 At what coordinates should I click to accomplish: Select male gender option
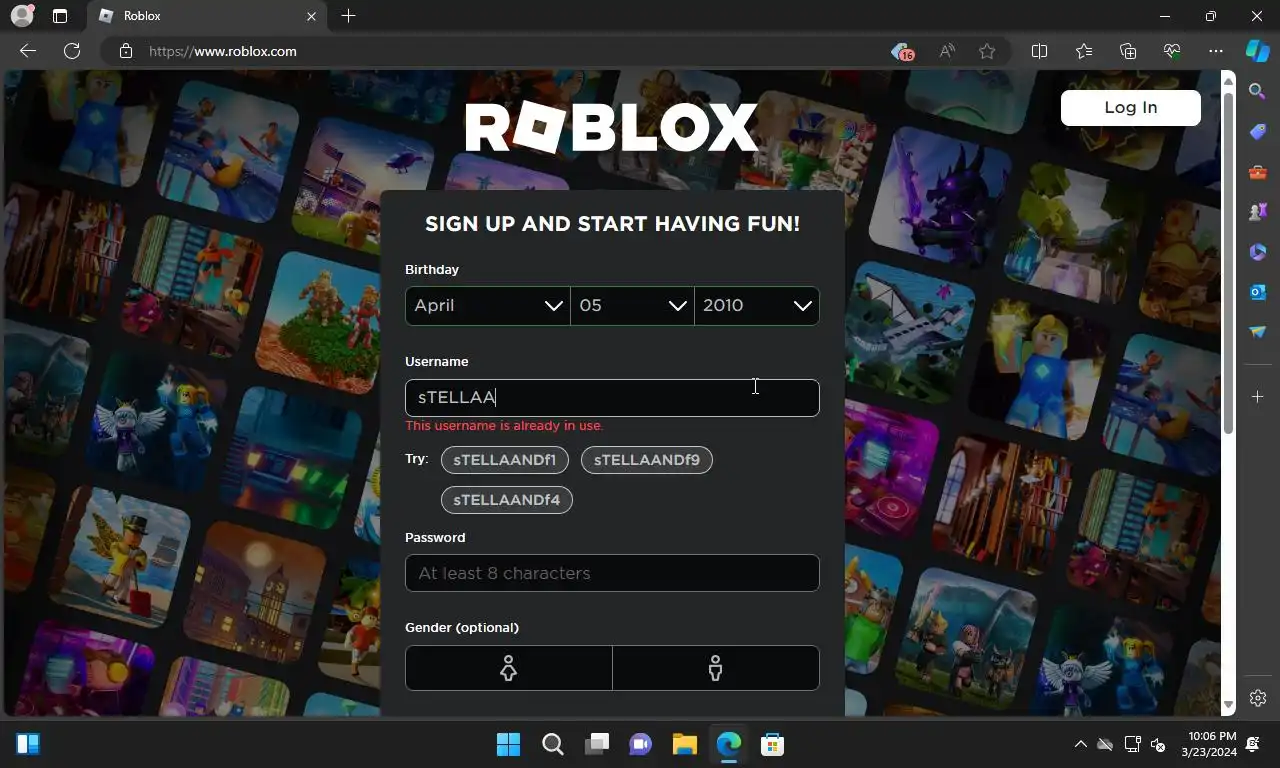tap(715, 668)
